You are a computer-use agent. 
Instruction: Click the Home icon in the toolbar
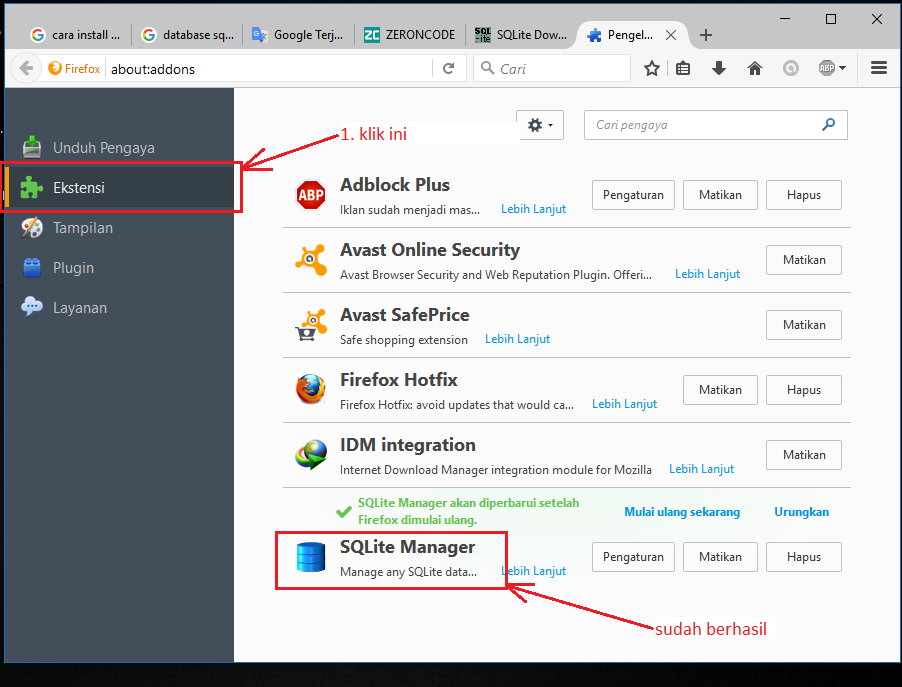pyautogui.click(x=755, y=68)
